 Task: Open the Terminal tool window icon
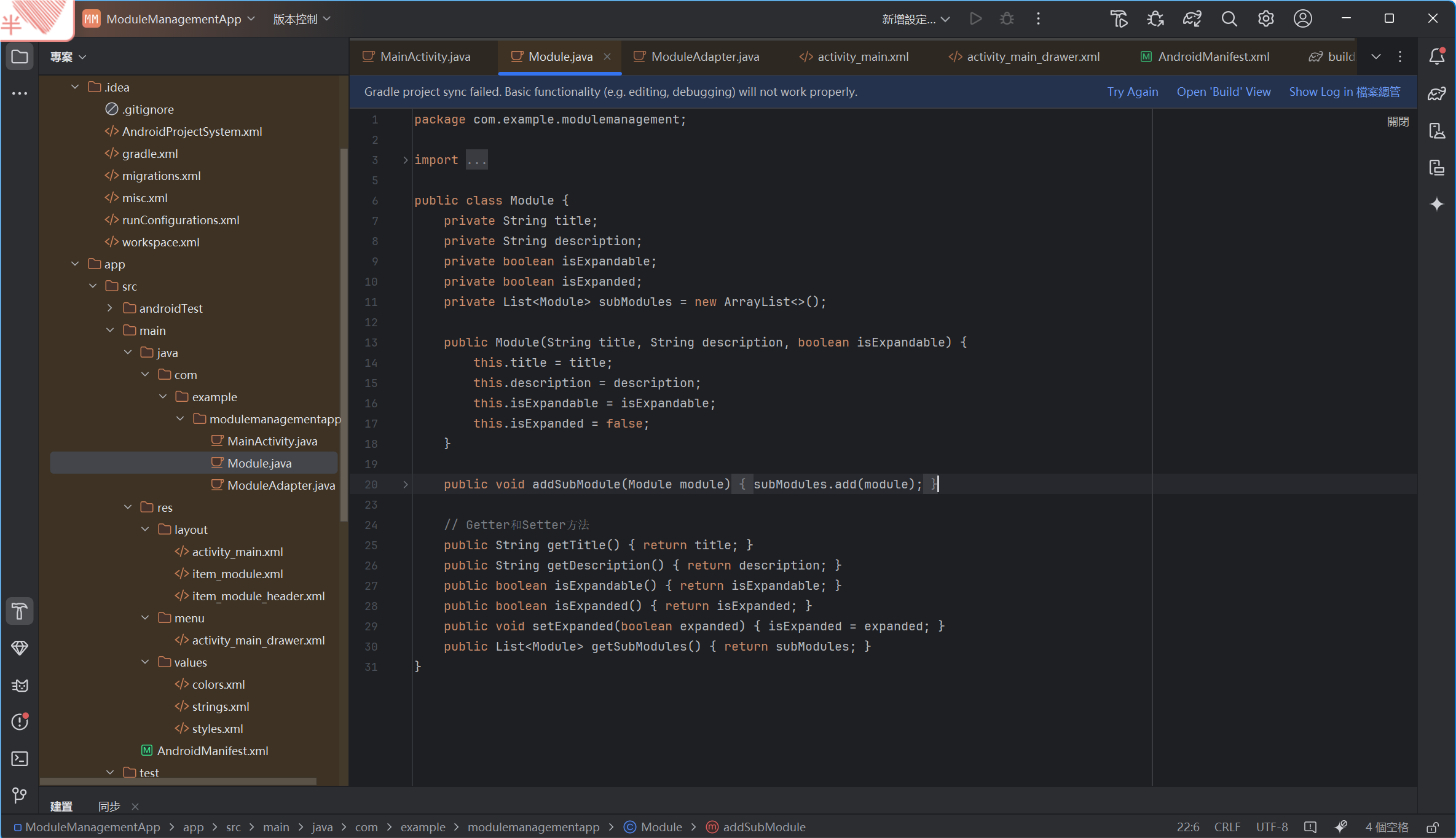coord(20,759)
